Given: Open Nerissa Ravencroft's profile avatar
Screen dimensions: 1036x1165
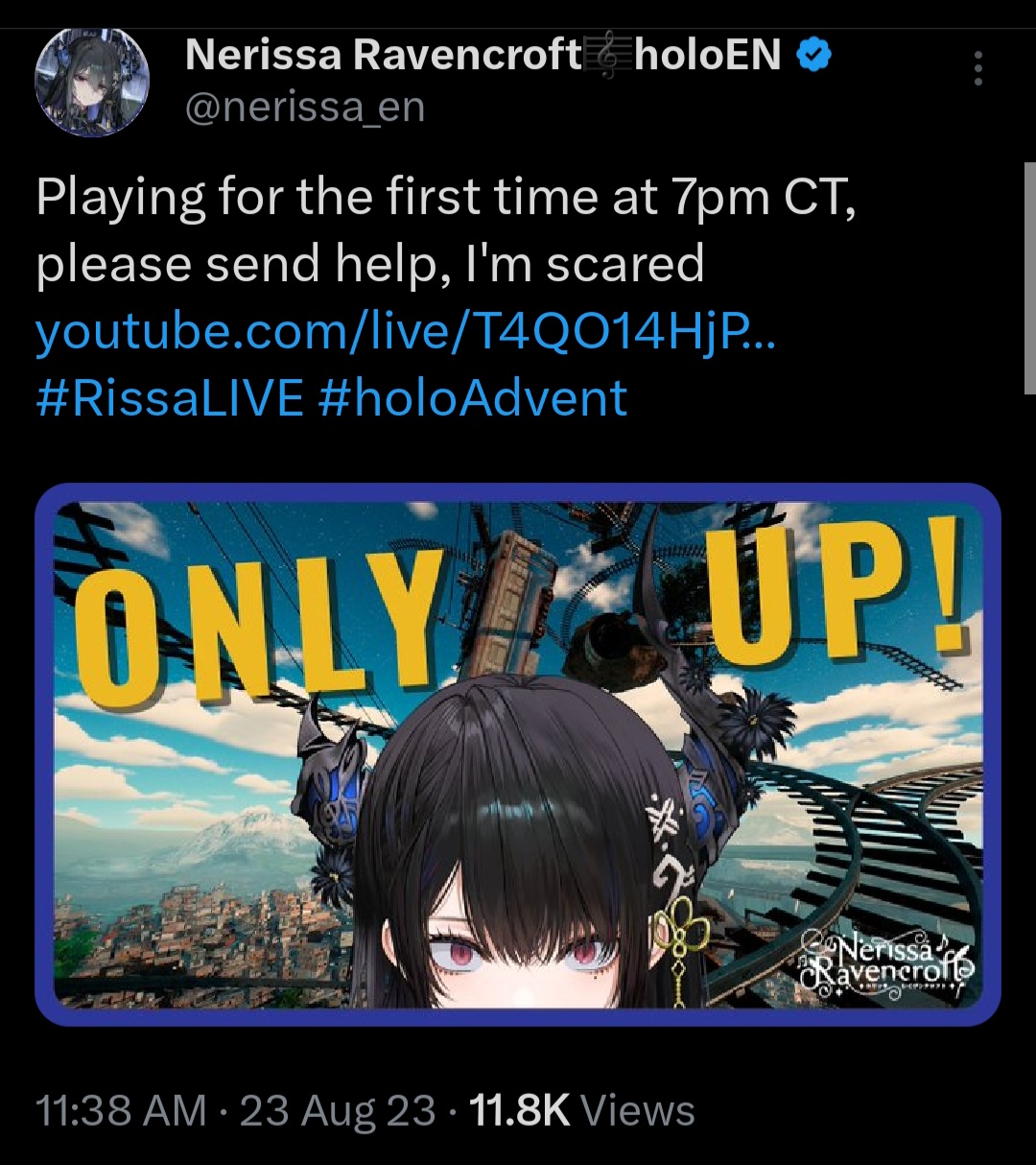Looking at the screenshot, I should pos(92,81).
